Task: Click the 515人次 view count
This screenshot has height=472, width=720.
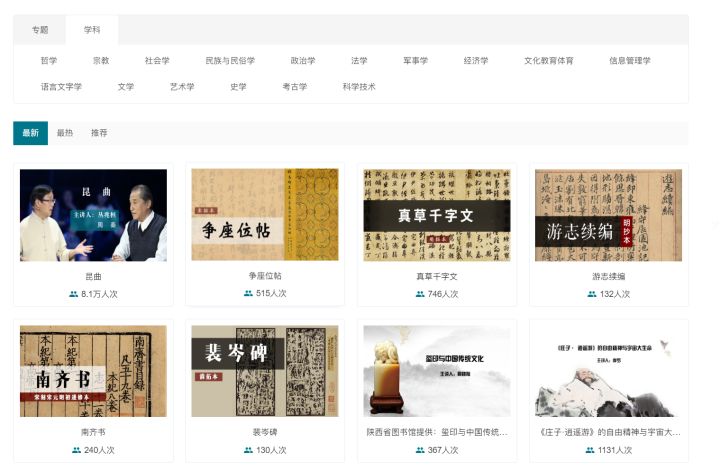Action: (x=271, y=293)
